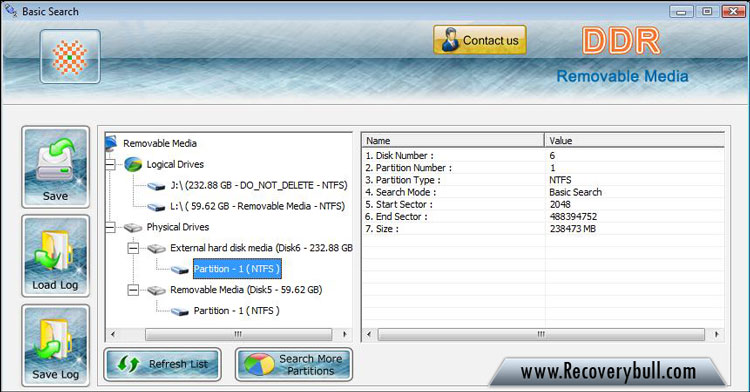This screenshot has width=750, height=392.
Task: Click the Refresh List button
Action: click(x=163, y=364)
